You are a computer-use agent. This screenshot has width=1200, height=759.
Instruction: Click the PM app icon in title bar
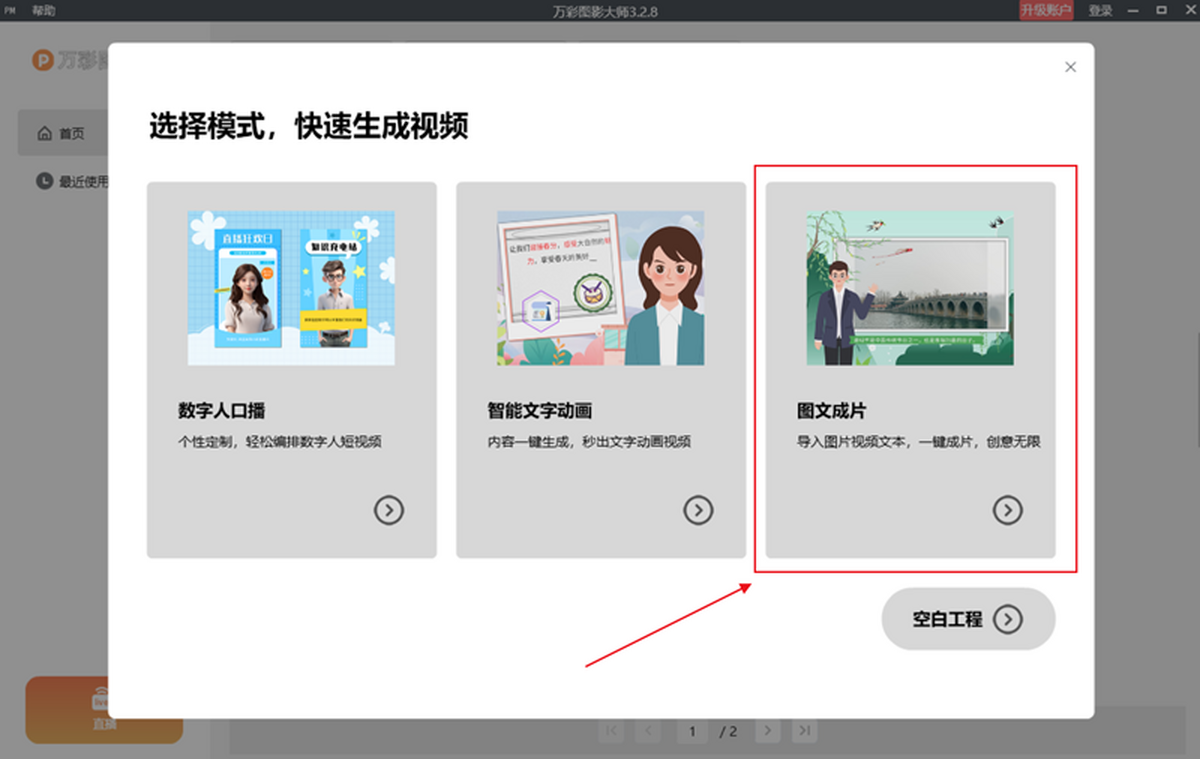[x=10, y=10]
